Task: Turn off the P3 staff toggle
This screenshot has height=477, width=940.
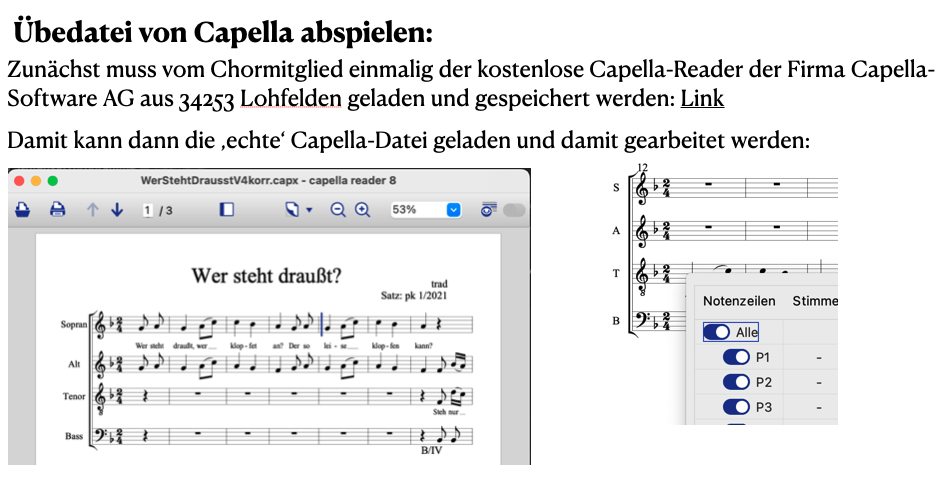Action: (735, 406)
